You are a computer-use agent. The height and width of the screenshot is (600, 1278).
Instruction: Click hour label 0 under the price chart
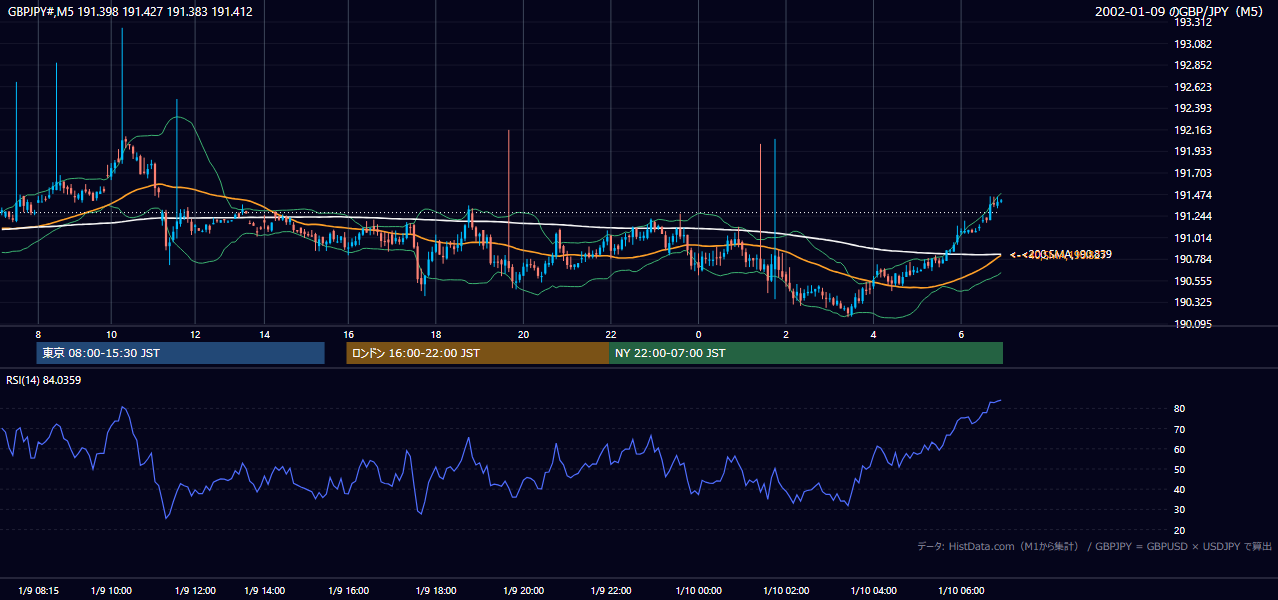[698, 334]
